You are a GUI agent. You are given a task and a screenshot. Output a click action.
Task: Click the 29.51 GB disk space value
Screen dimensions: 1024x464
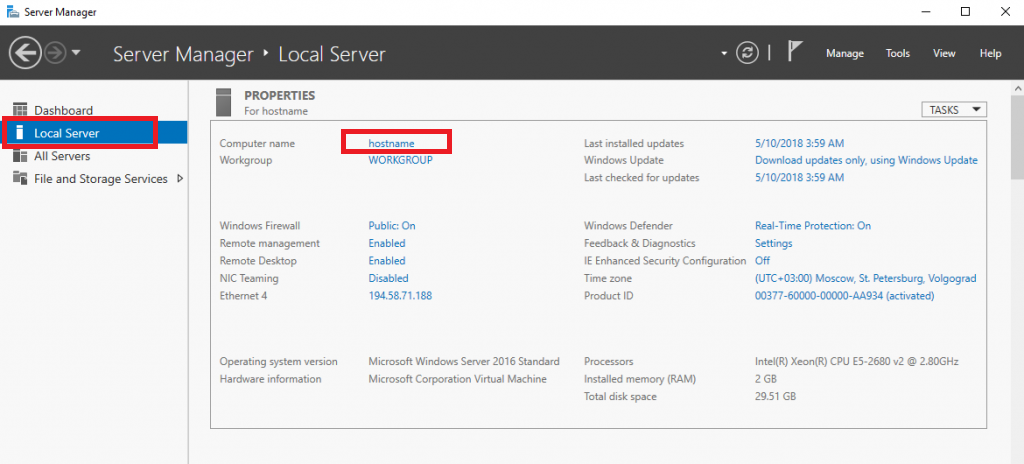click(x=775, y=396)
